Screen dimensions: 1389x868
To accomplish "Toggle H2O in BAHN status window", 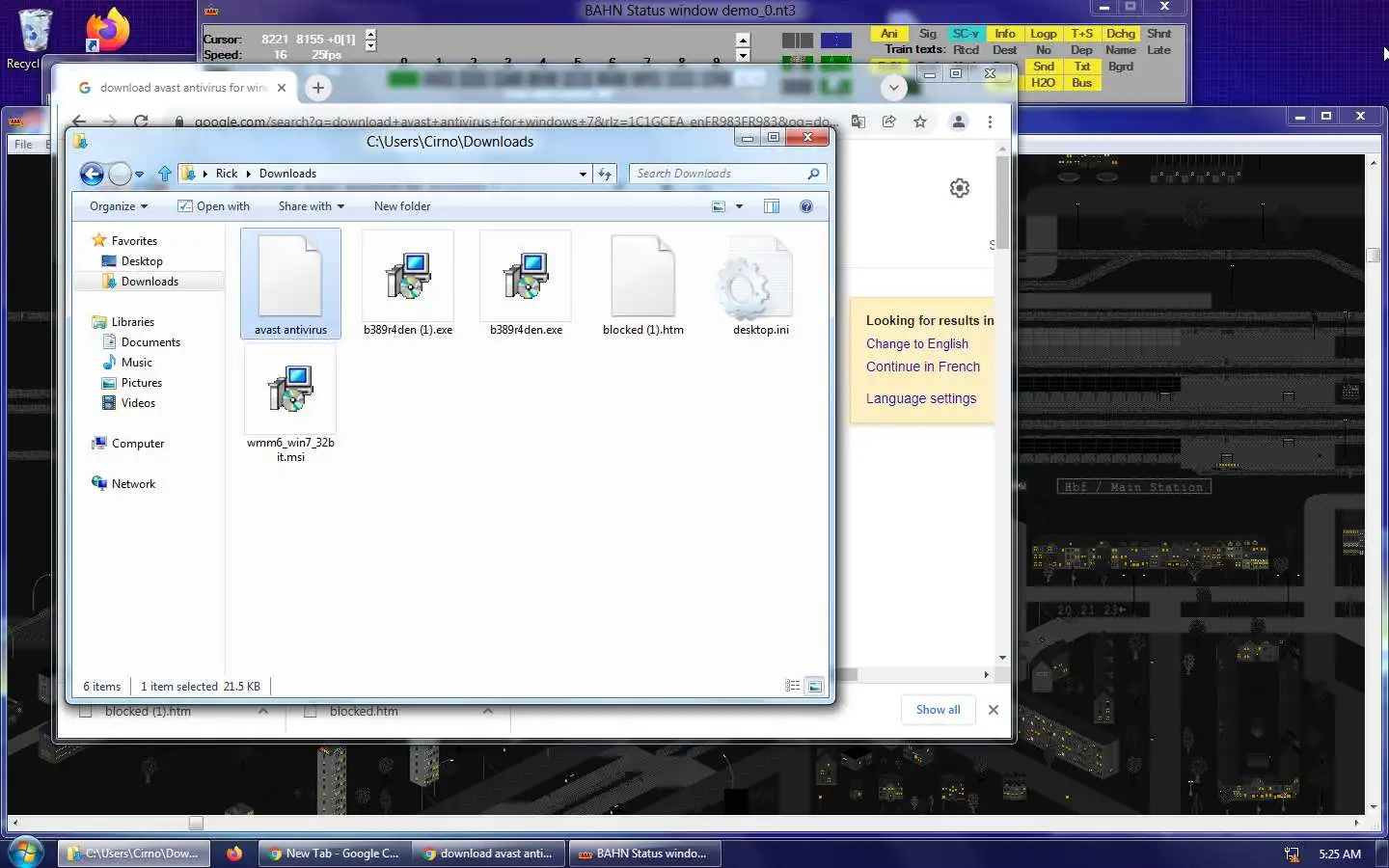I will click(x=1043, y=83).
